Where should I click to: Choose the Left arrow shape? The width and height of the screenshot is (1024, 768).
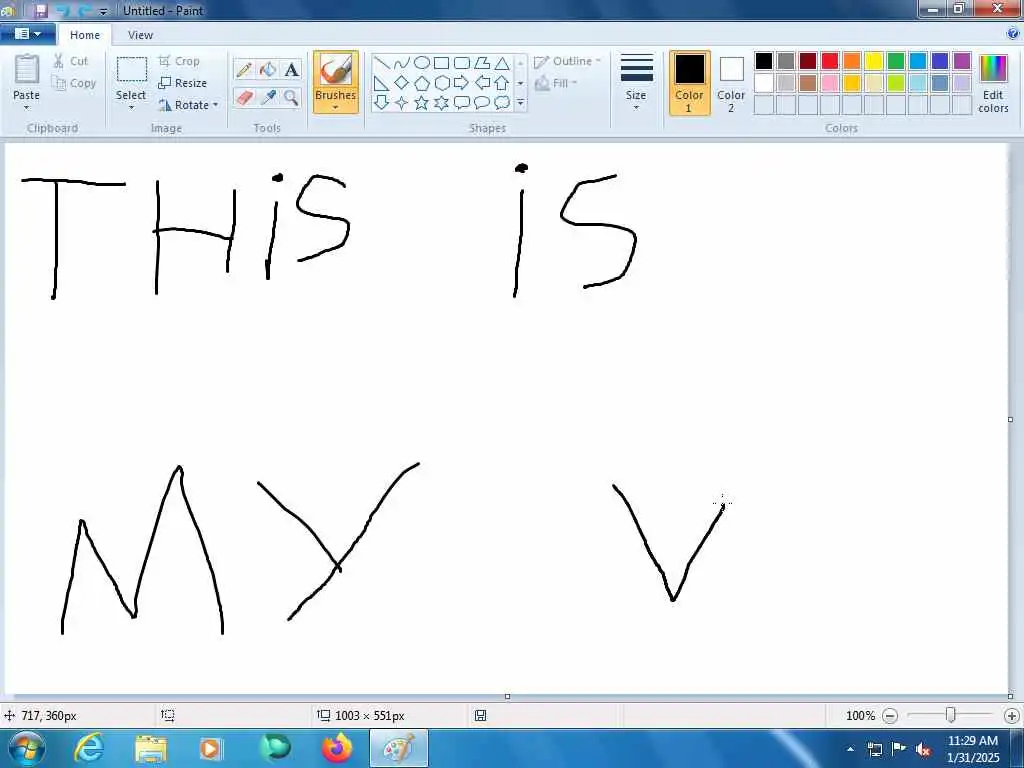click(482, 83)
